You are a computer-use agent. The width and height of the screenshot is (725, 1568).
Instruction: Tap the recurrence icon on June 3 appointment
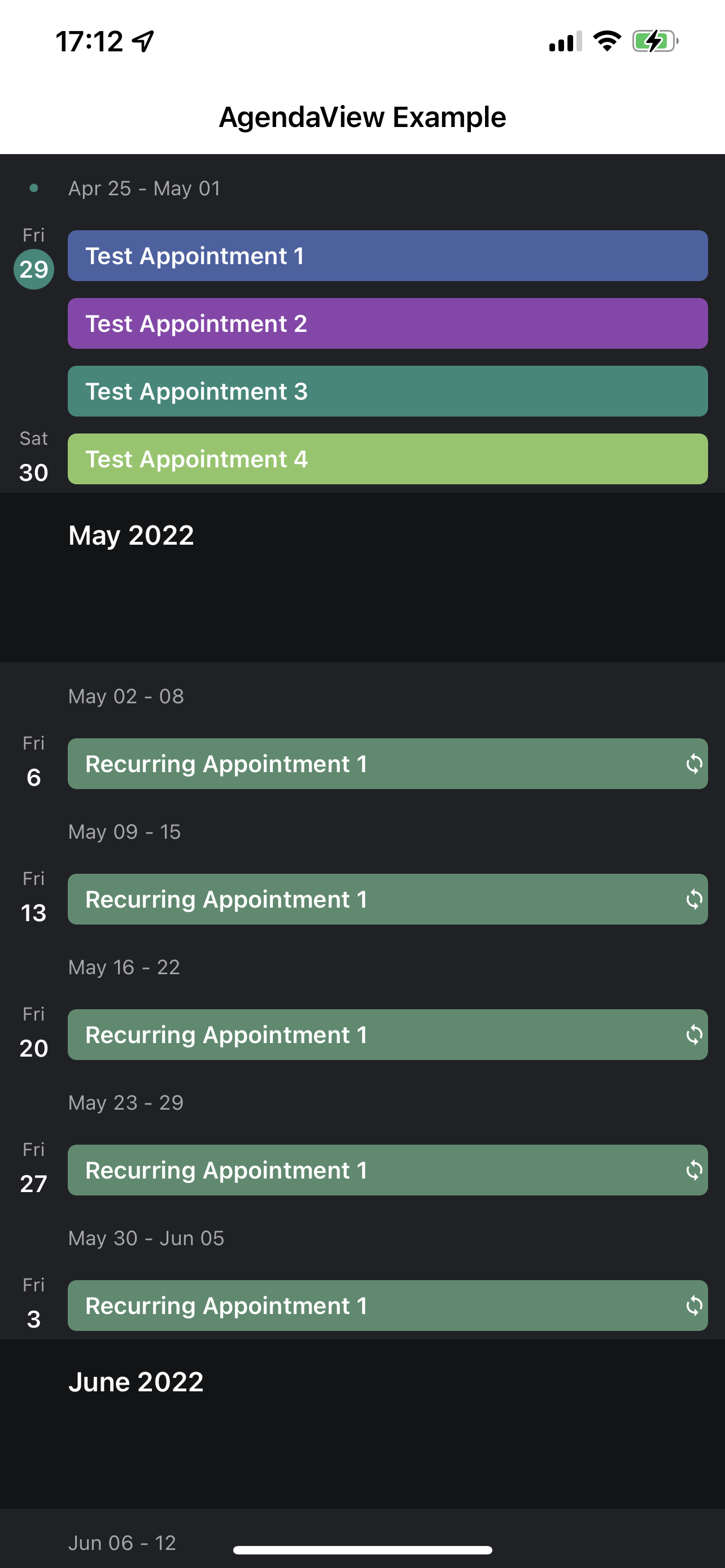click(x=694, y=1306)
